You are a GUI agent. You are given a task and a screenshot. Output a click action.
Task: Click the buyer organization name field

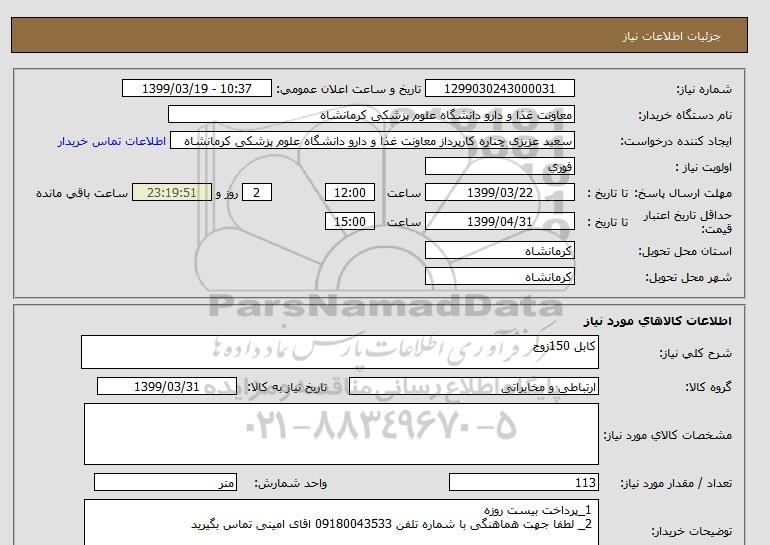click(371, 114)
